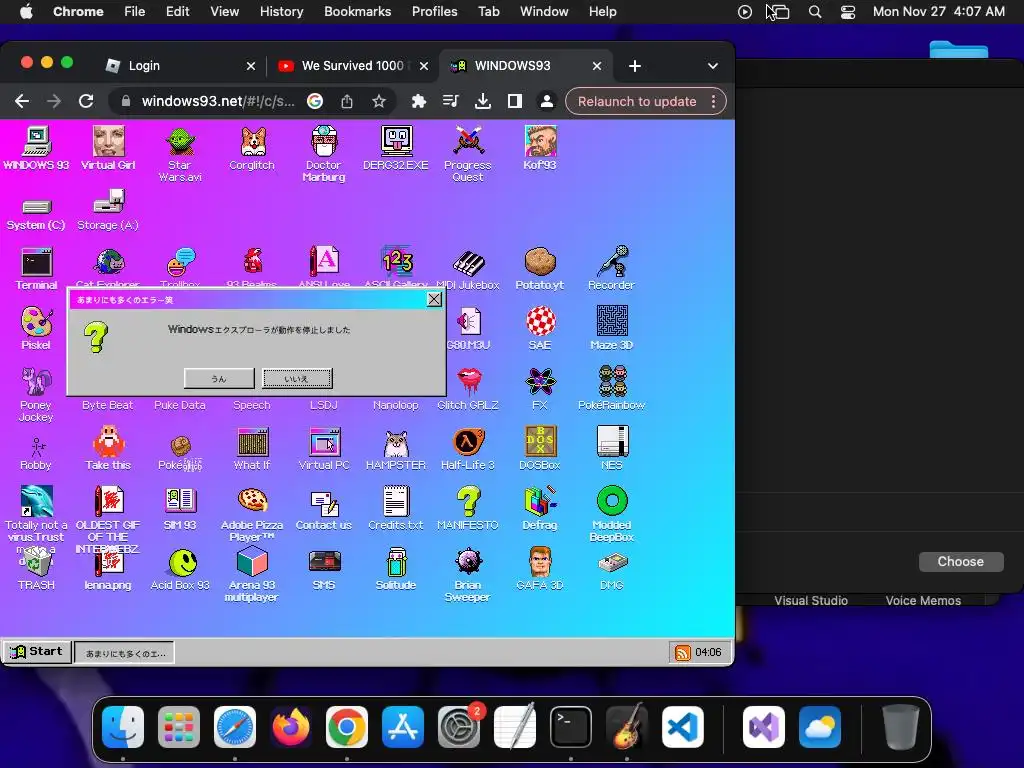Toggle Chrome side panel
The image size is (1024, 768).
515,101
